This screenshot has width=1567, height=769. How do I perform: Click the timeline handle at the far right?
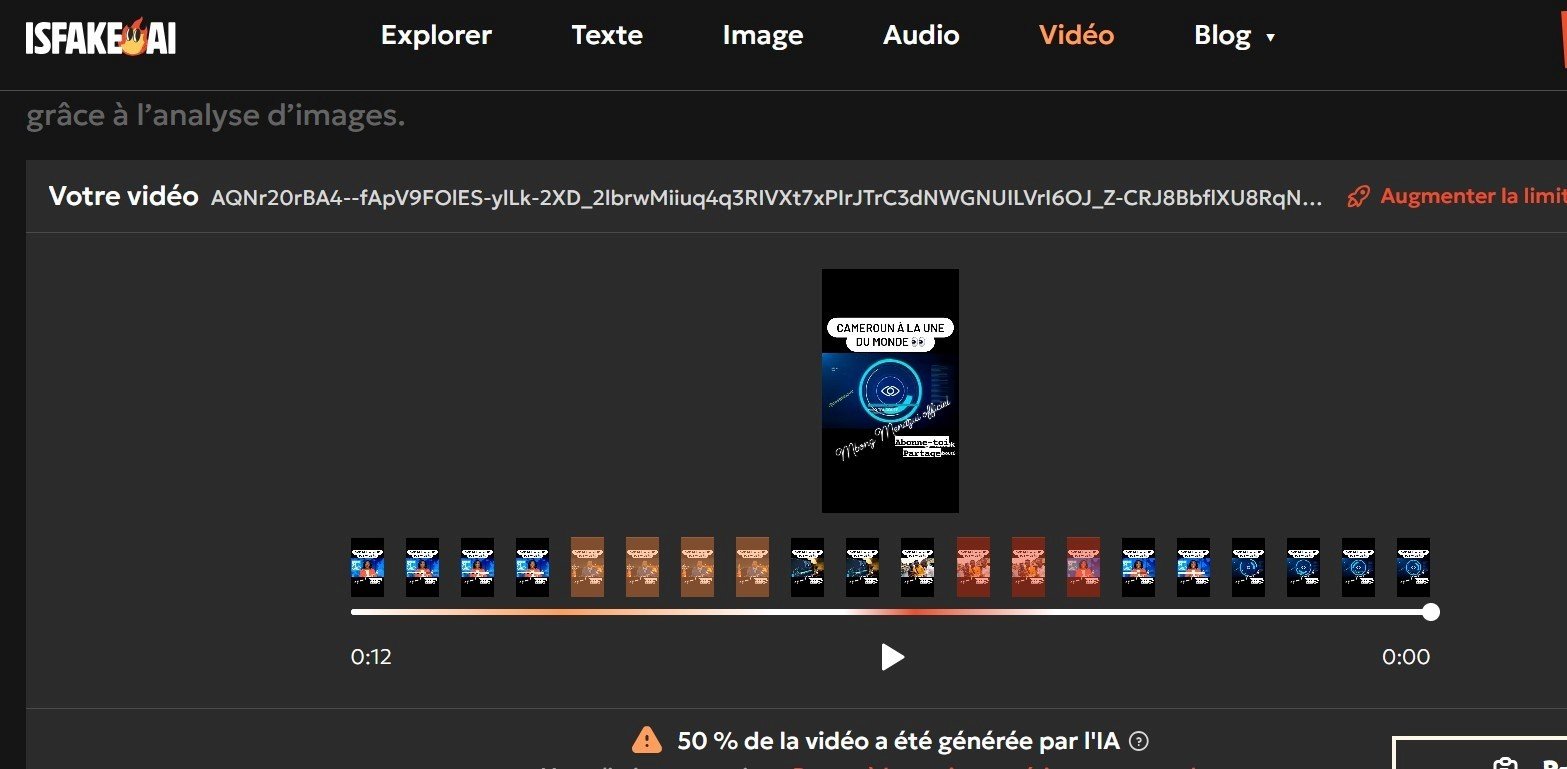pyautogui.click(x=1431, y=612)
